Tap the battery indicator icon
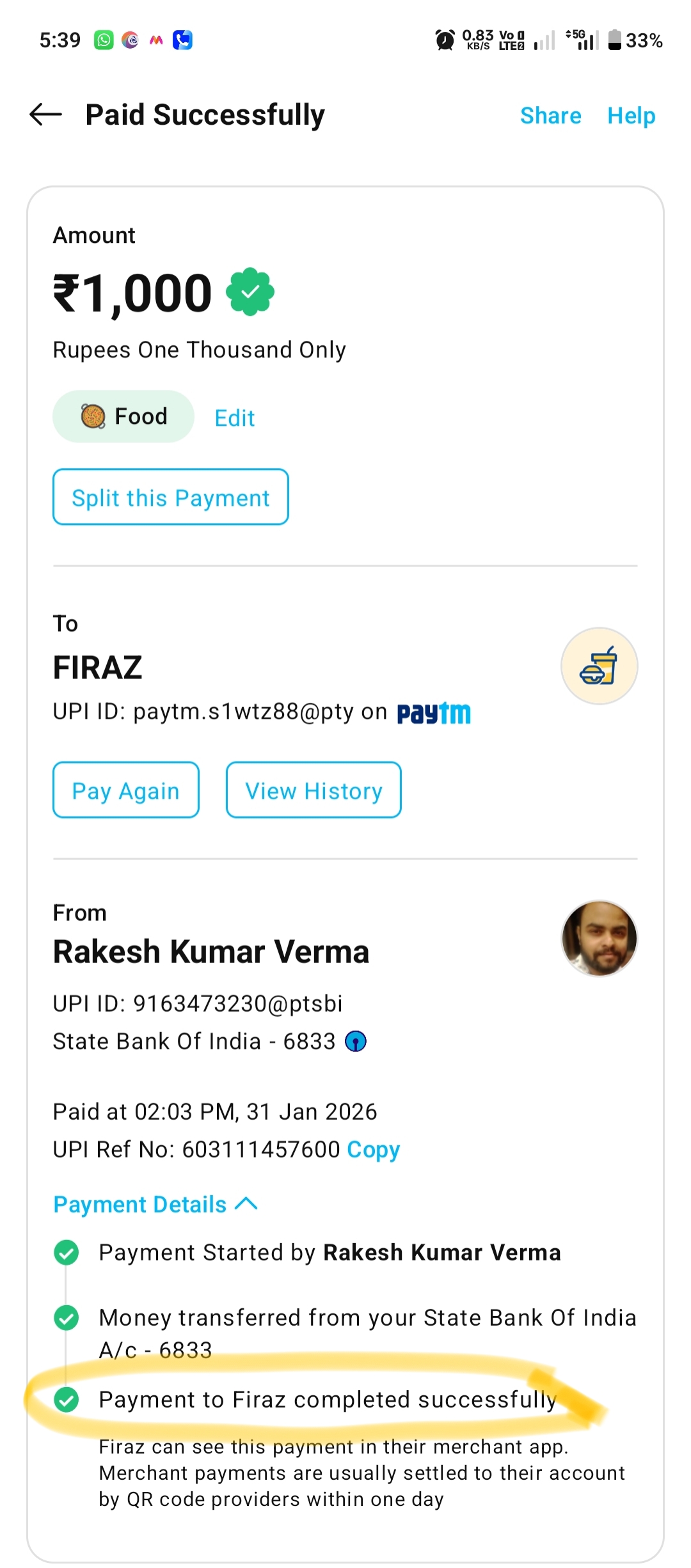Image resolution: width=691 pixels, height=1568 pixels. coord(614,40)
